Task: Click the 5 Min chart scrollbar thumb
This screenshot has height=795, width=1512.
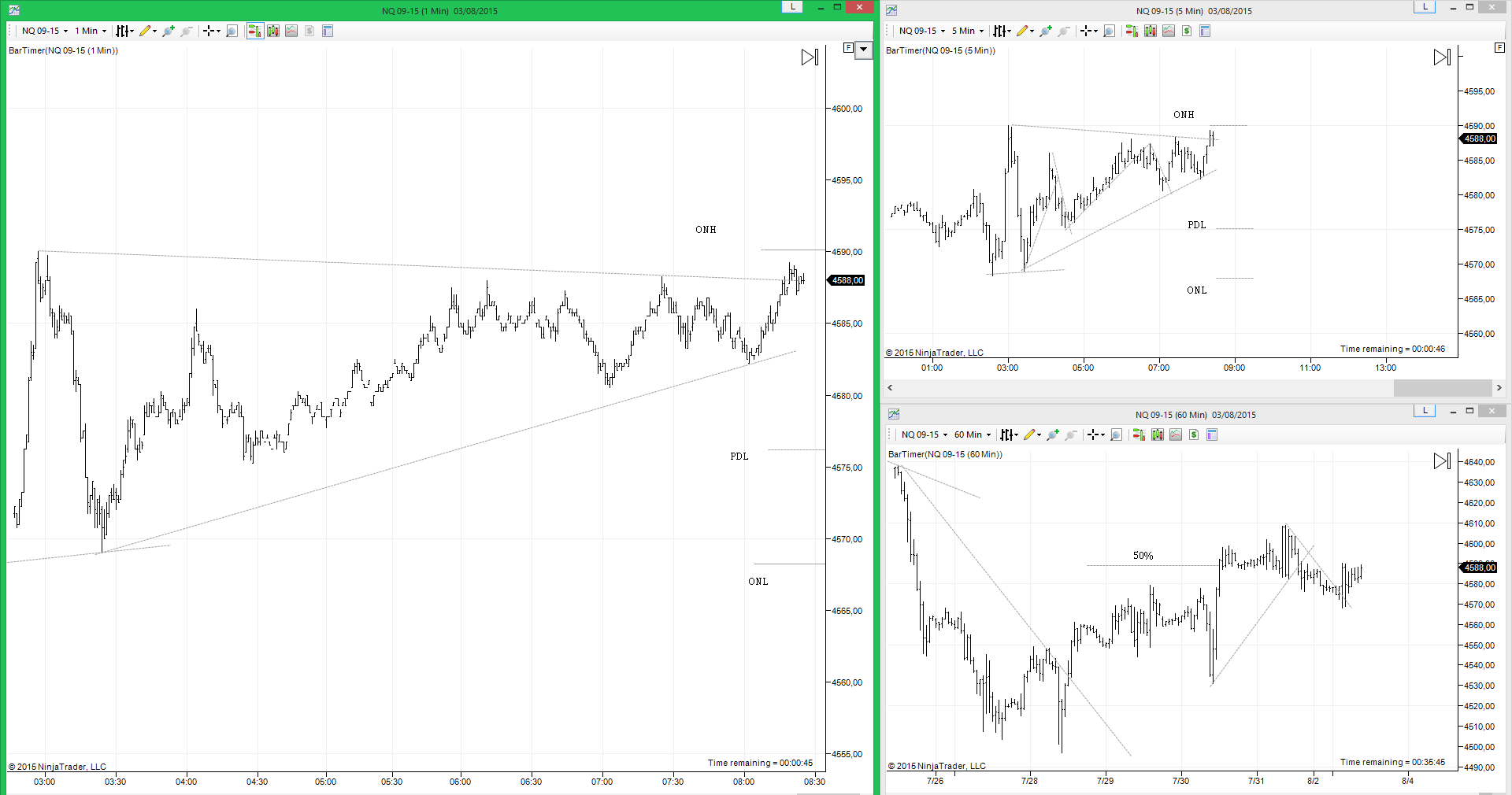Action: pos(1443,387)
